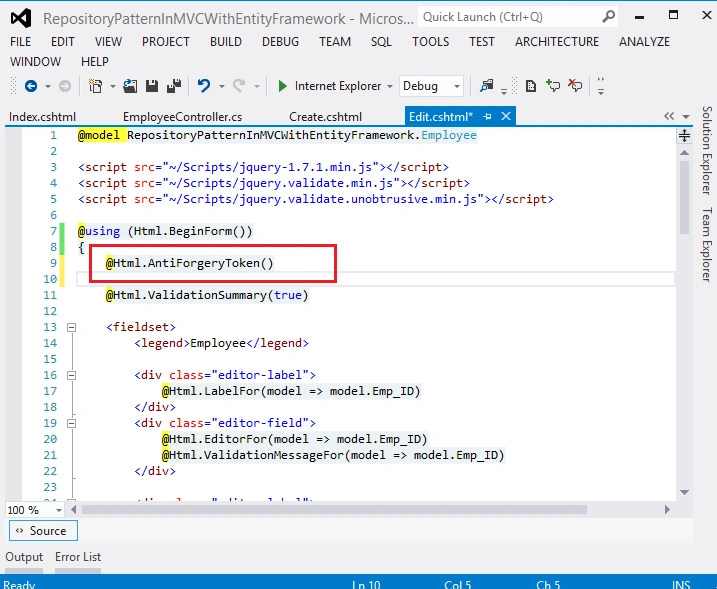
Task: Open the Redo history dropdown arrow
Action: click(x=257, y=86)
